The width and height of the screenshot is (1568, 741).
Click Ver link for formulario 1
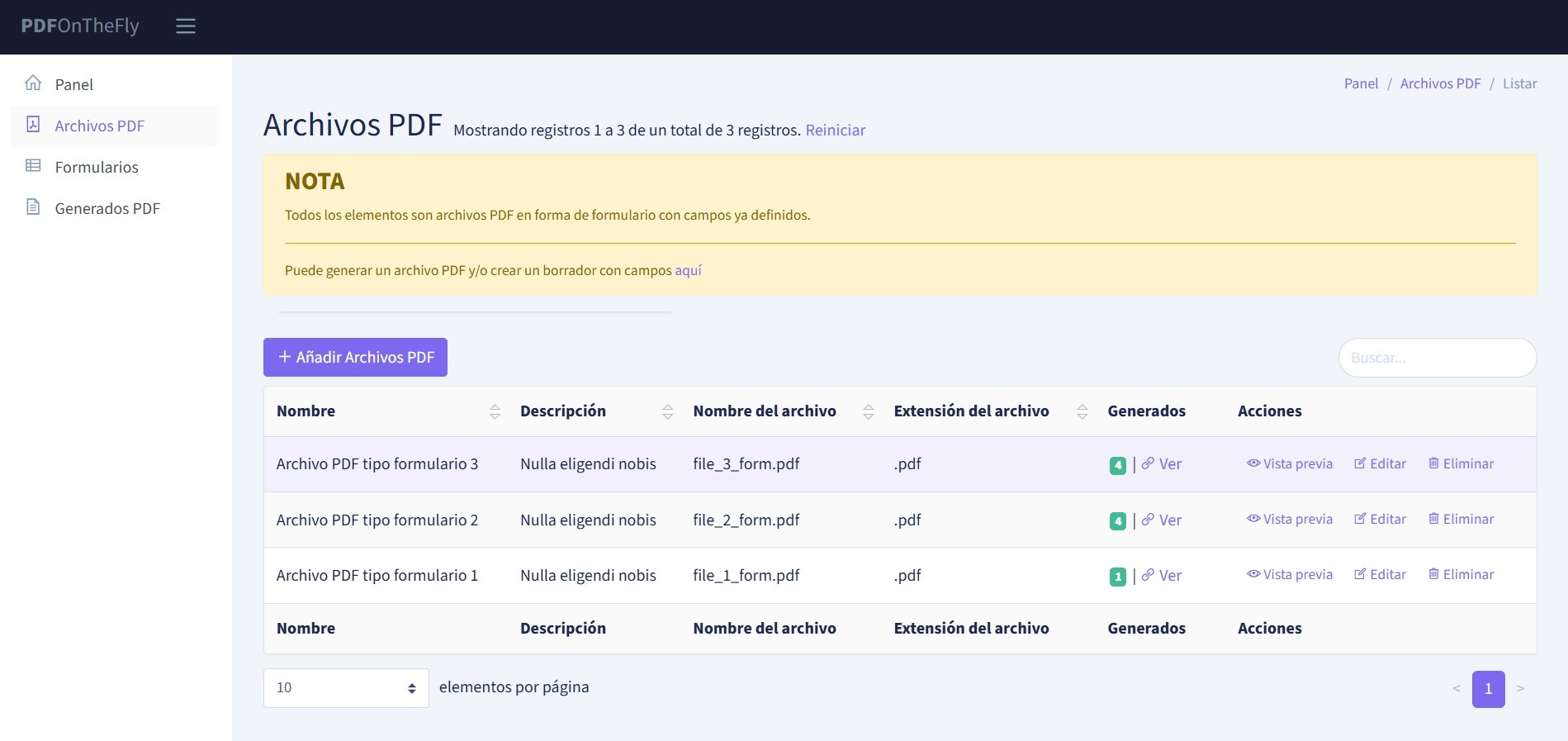(x=1162, y=576)
